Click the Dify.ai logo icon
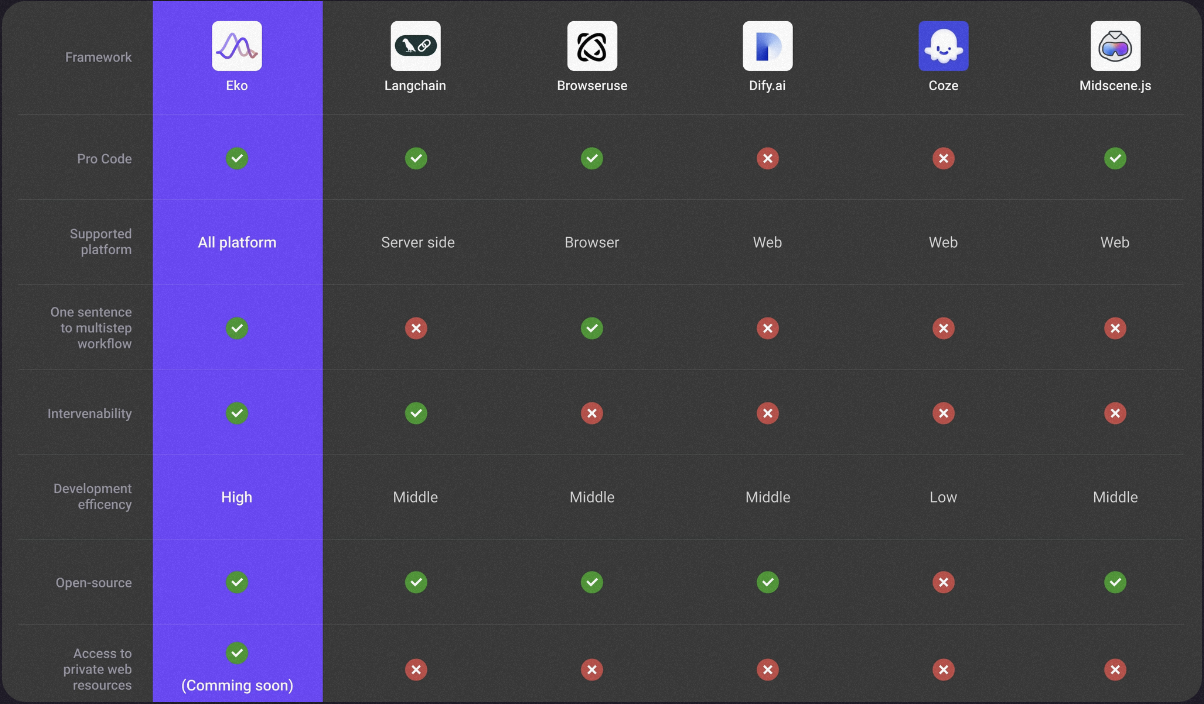 click(x=768, y=46)
